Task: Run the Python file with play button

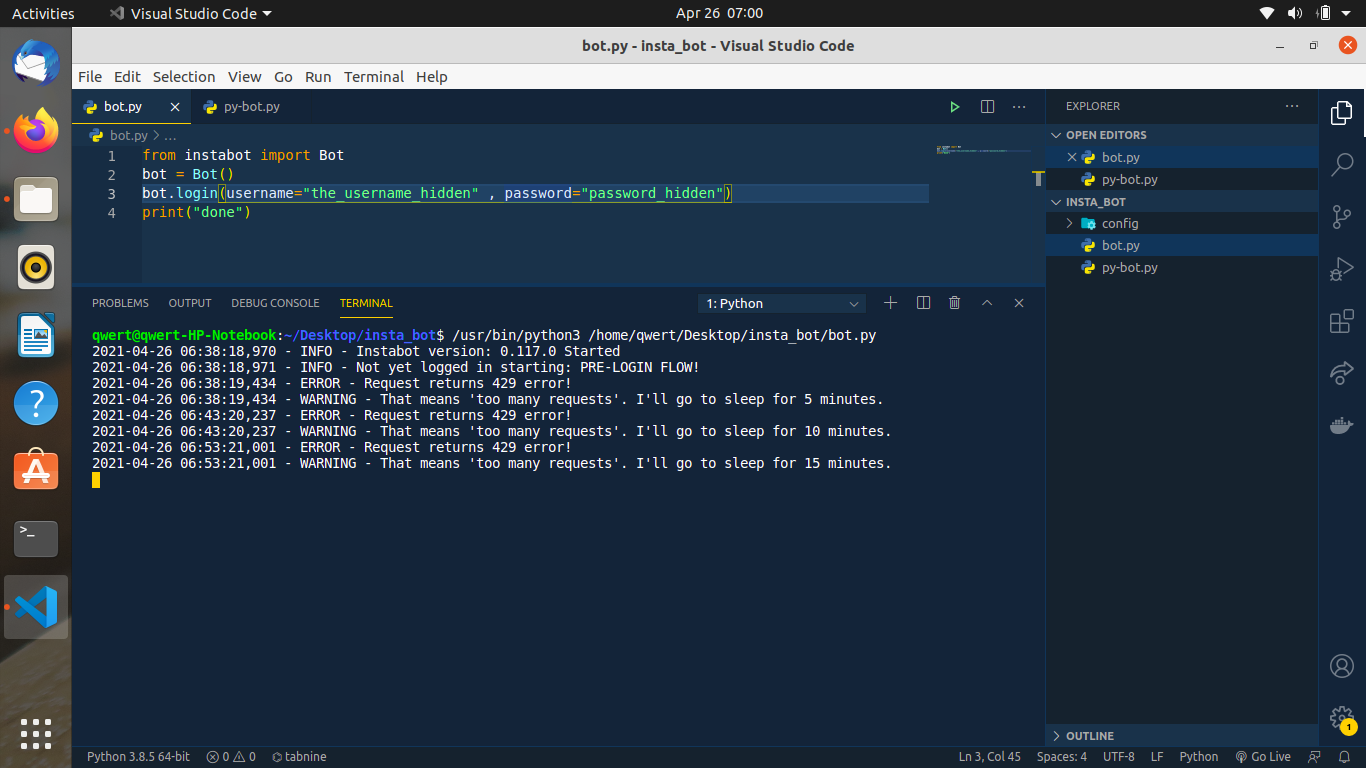Action: click(x=955, y=107)
